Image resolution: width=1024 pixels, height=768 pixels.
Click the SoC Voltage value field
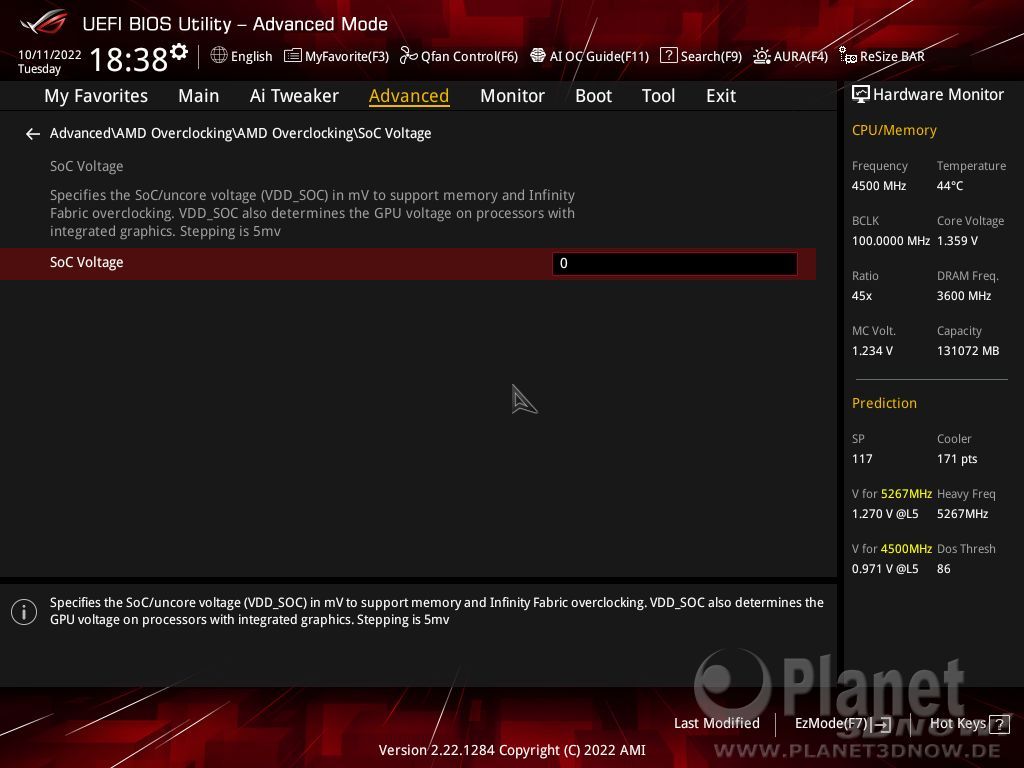675,264
